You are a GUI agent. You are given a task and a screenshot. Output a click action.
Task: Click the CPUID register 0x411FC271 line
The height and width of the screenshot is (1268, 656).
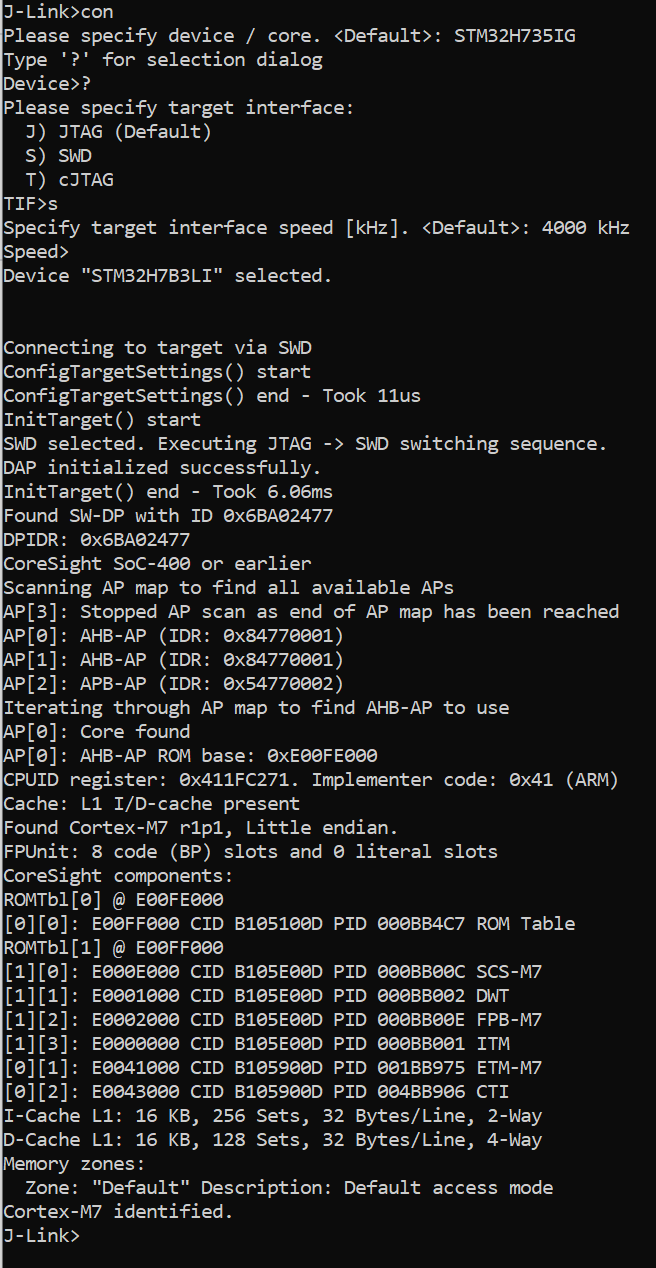tap(311, 780)
